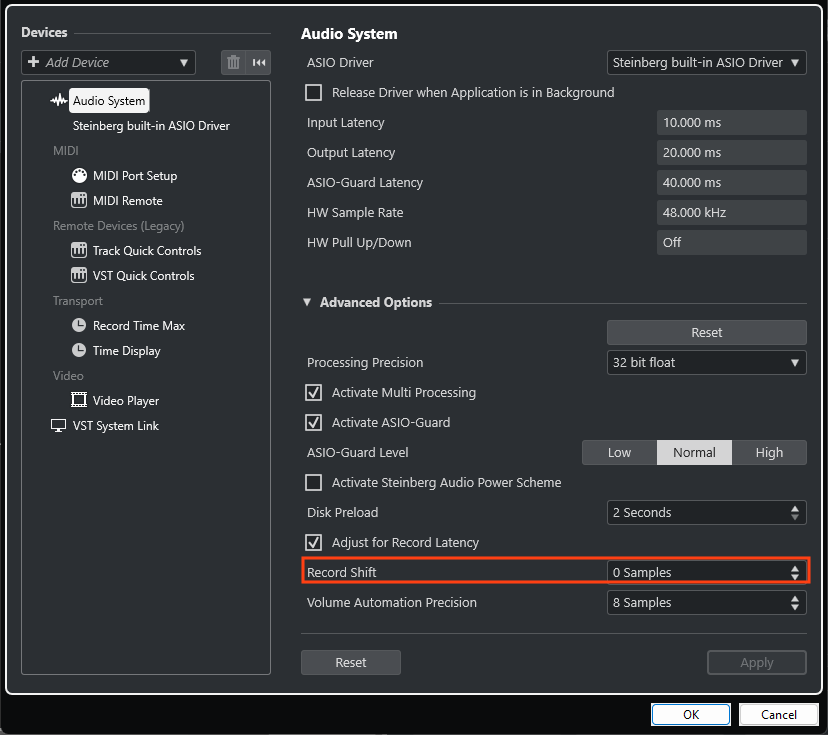This screenshot has height=735, width=828.
Task: Collapse the Advanced Options section
Action: (307, 302)
